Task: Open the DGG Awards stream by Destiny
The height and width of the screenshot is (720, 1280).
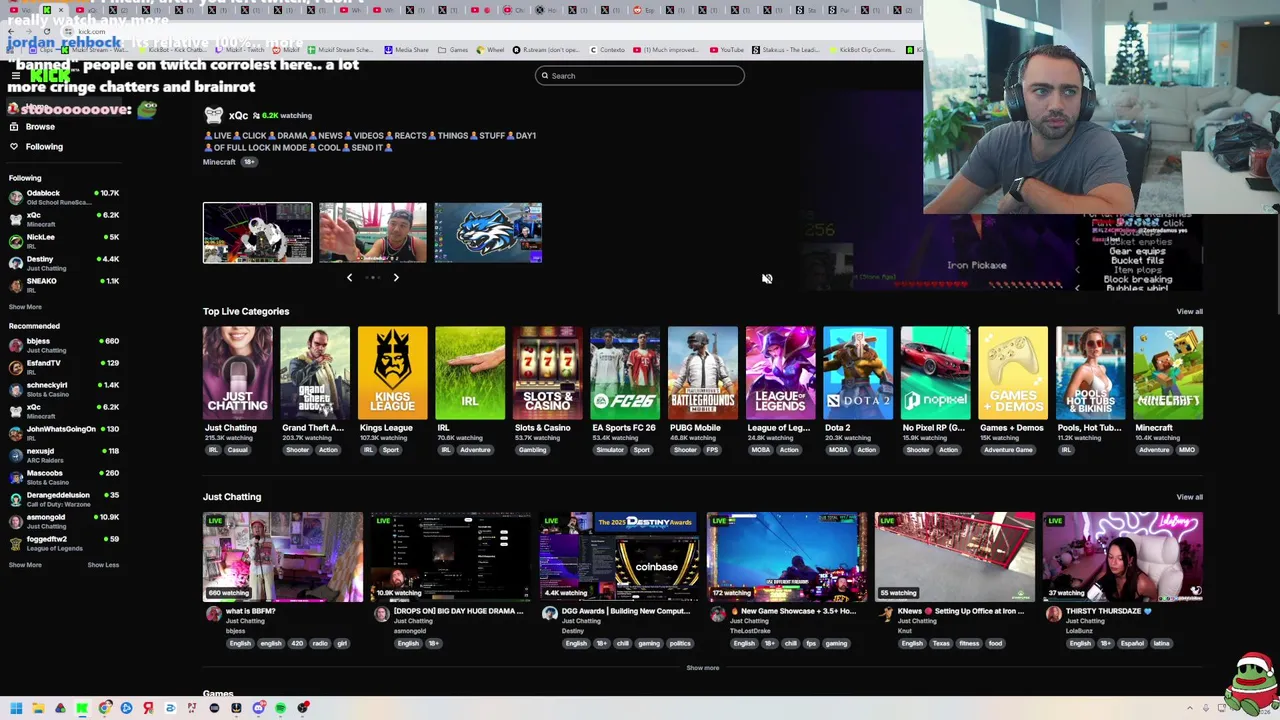Action: (619, 557)
